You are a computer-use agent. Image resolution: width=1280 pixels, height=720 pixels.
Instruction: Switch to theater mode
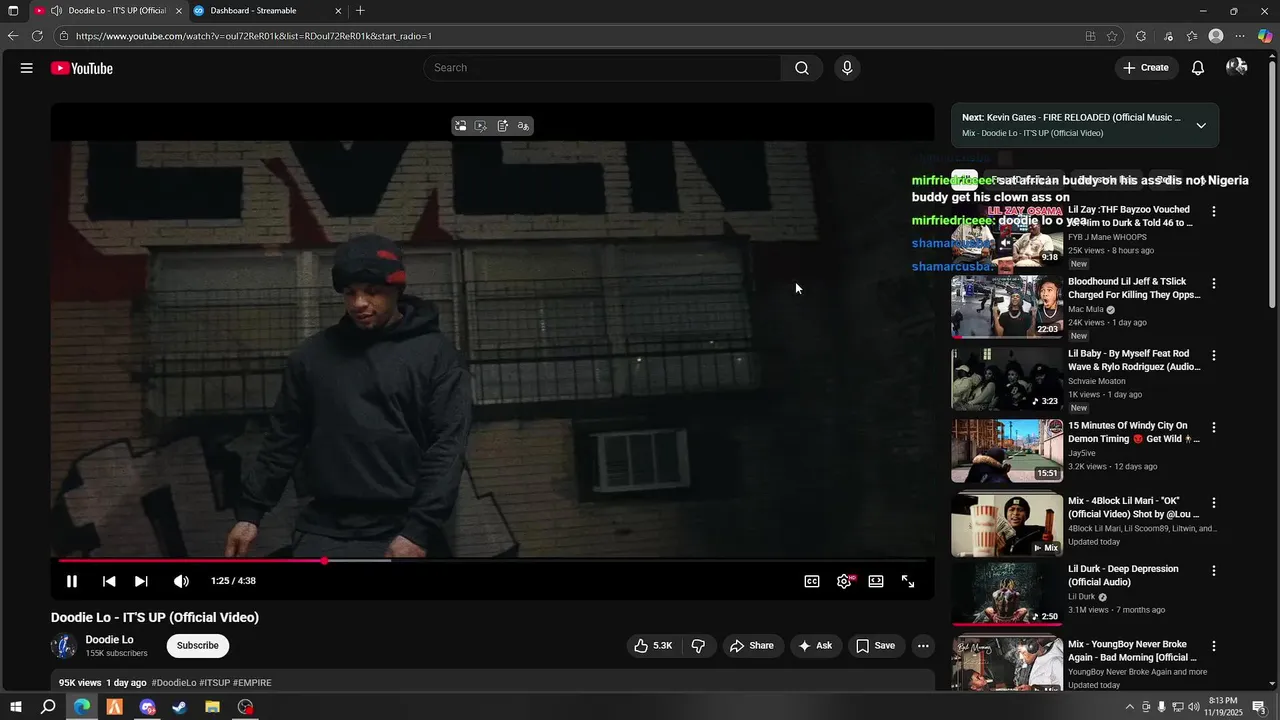coord(876,581)
